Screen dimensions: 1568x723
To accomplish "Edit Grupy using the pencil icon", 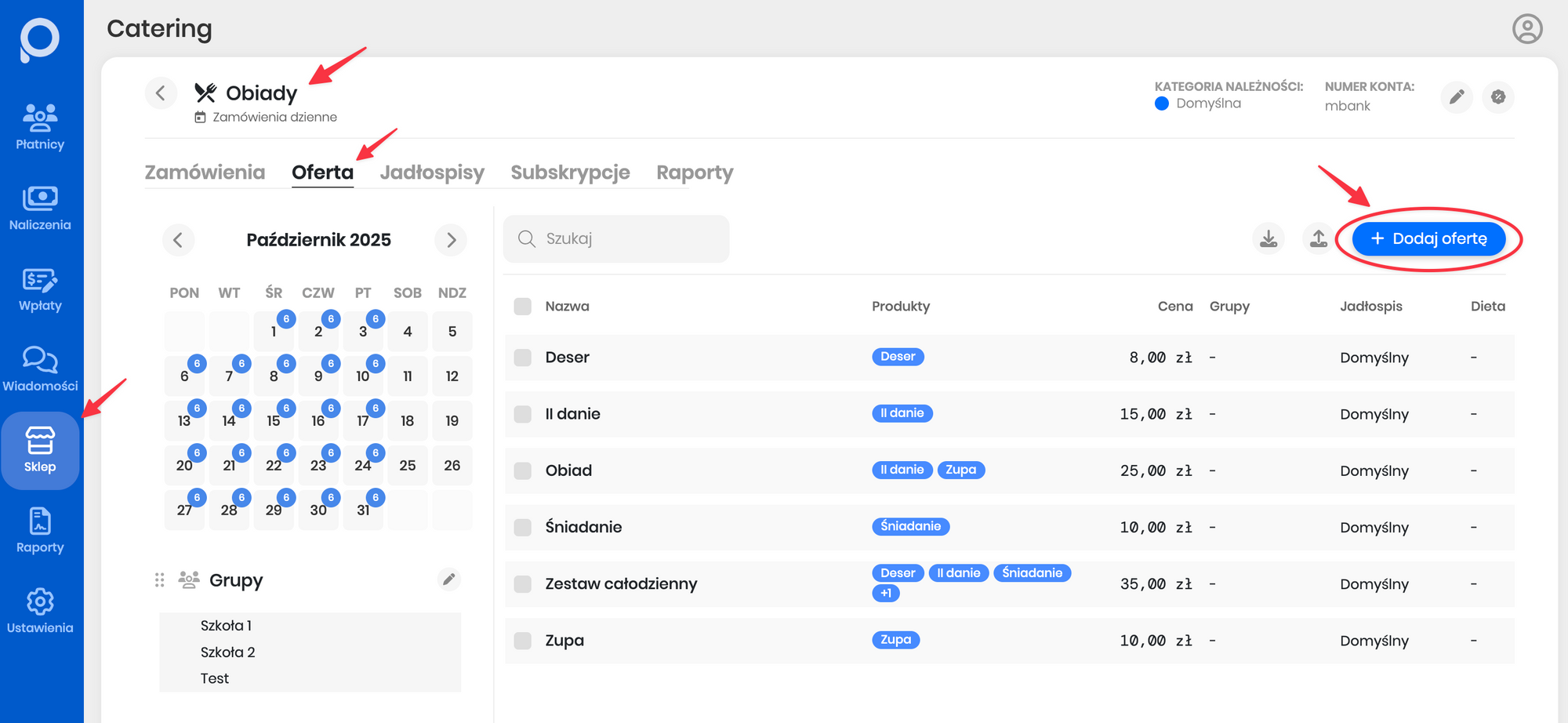I will [448, 579].
